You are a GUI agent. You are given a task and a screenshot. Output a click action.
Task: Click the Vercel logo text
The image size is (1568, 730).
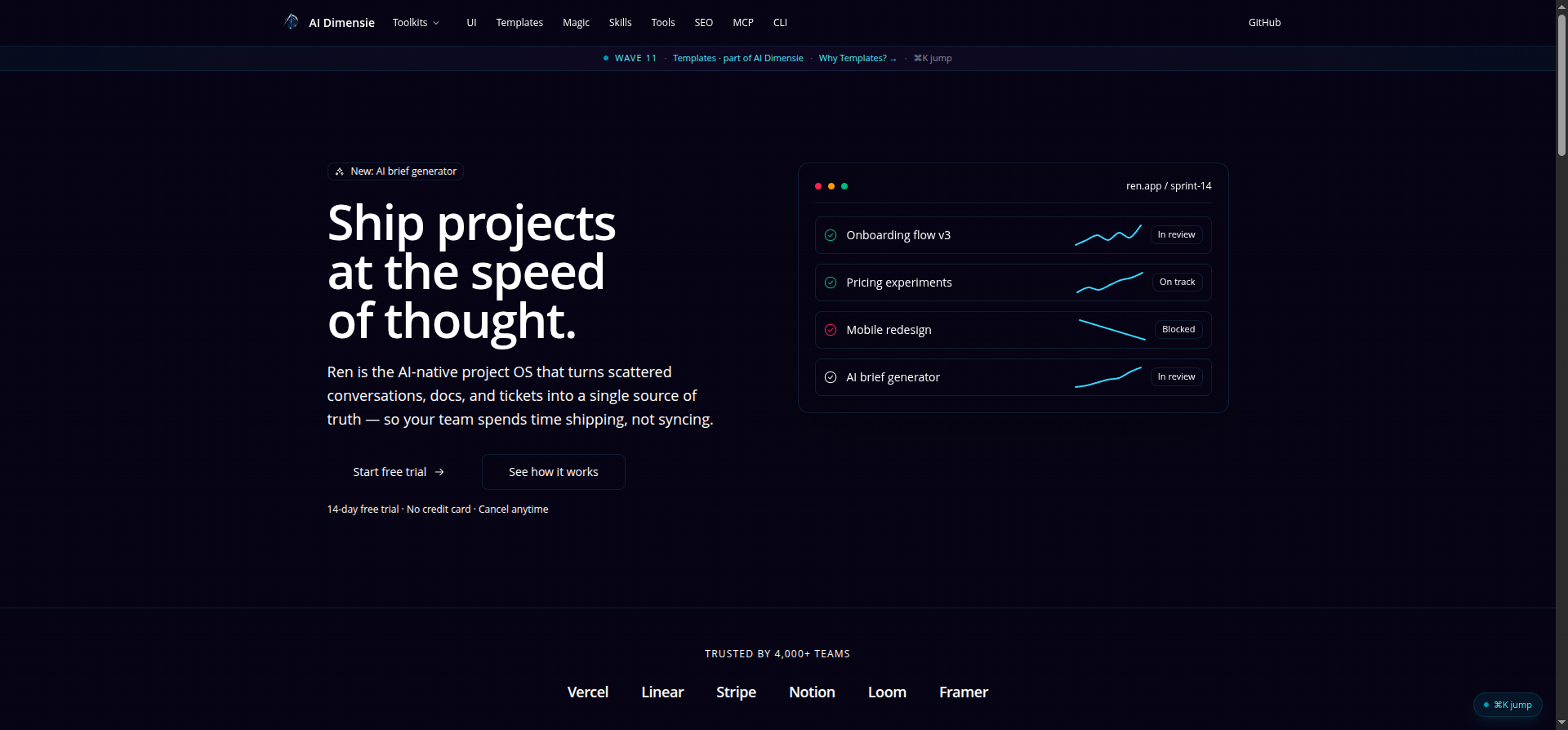pyautogui.click(x=588, y=692)
